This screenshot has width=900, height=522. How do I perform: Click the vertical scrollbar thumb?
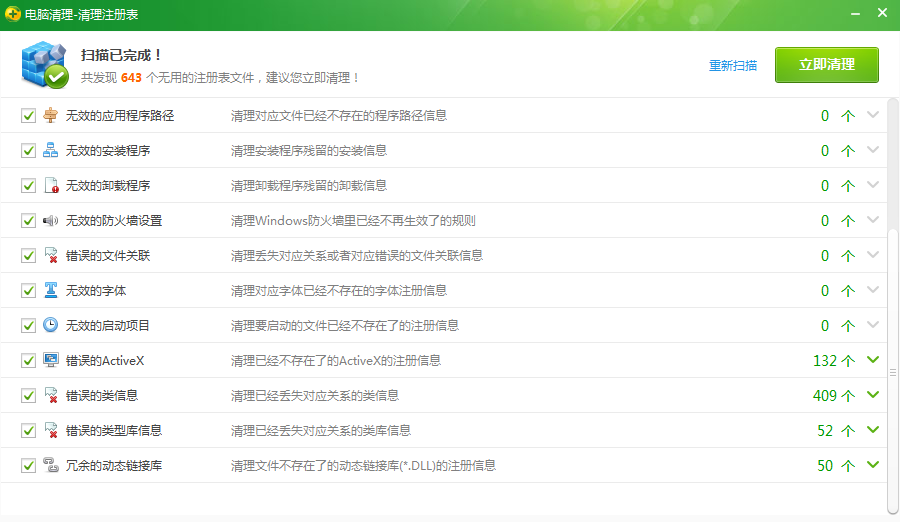point(893,372)
